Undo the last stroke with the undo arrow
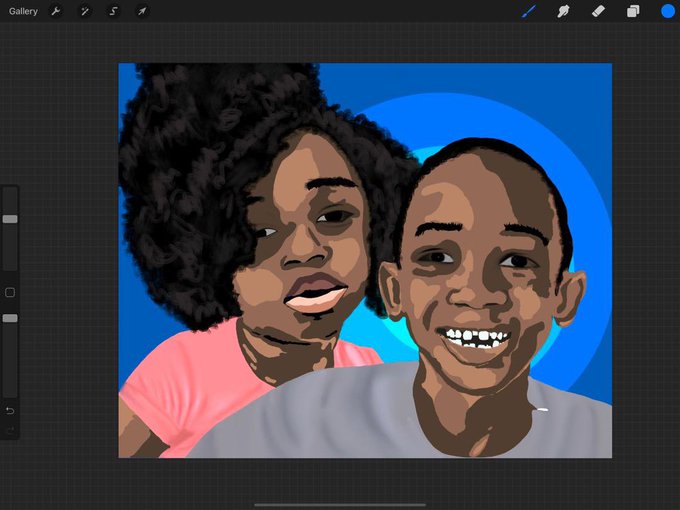Screen dimensions: 680x510 coord(10,410)
